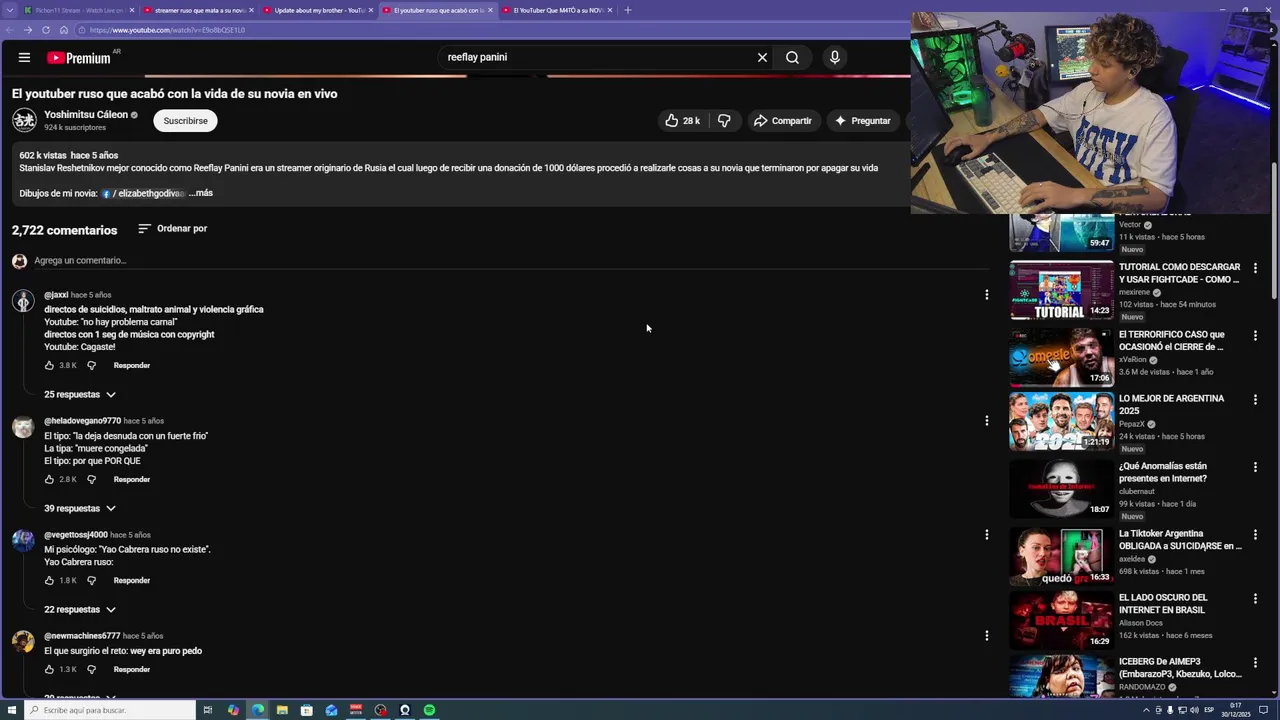The height and width of the screenshot is (720, 1280).
Task: Clear the search box with the X
Action: 762,57
